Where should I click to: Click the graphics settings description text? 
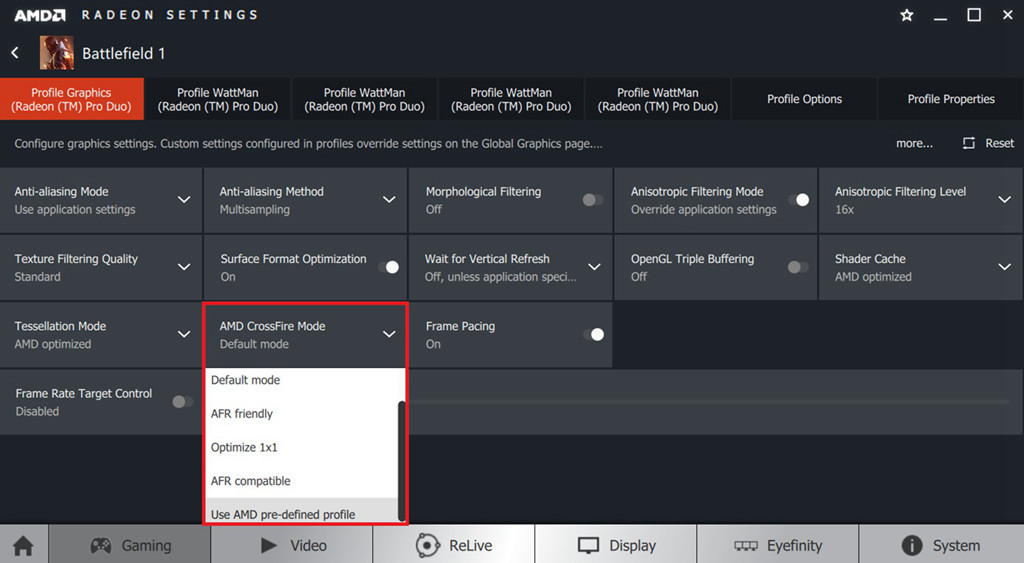point(308,144)
